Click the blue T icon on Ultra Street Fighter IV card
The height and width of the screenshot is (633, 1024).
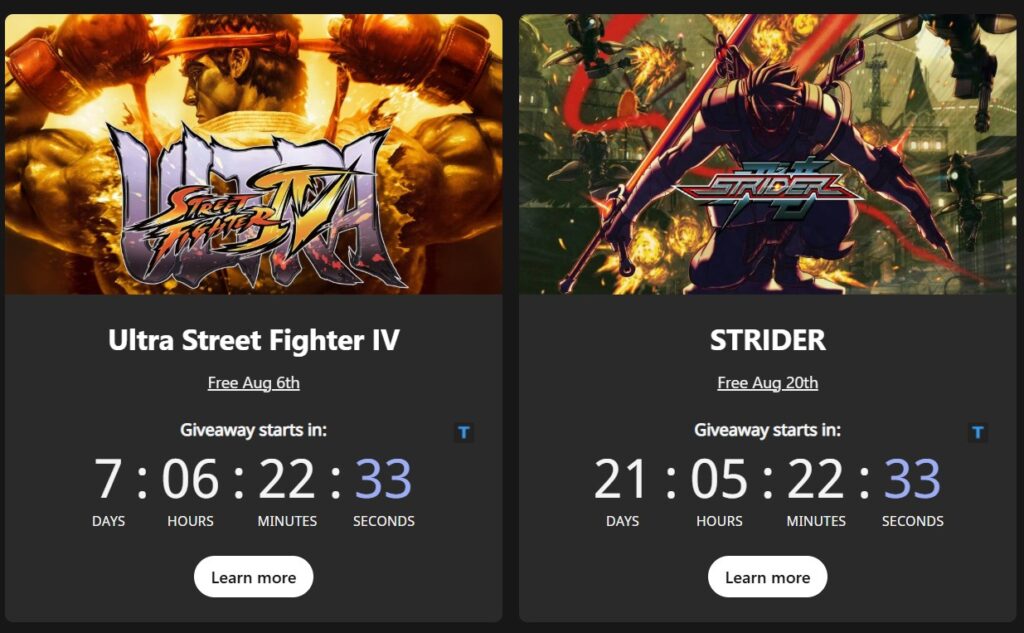click(x=464, y=432)
